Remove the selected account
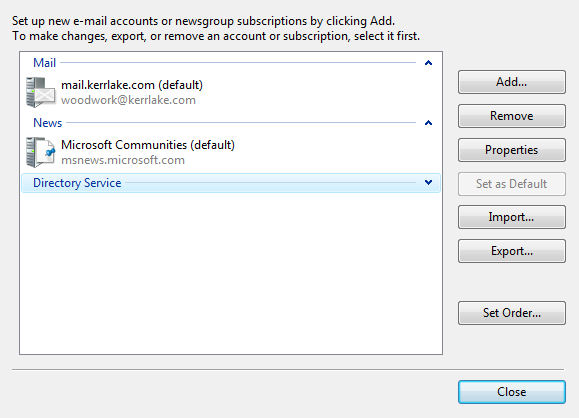The width and height of the screenshot is (579, 418). click(512, 116)
